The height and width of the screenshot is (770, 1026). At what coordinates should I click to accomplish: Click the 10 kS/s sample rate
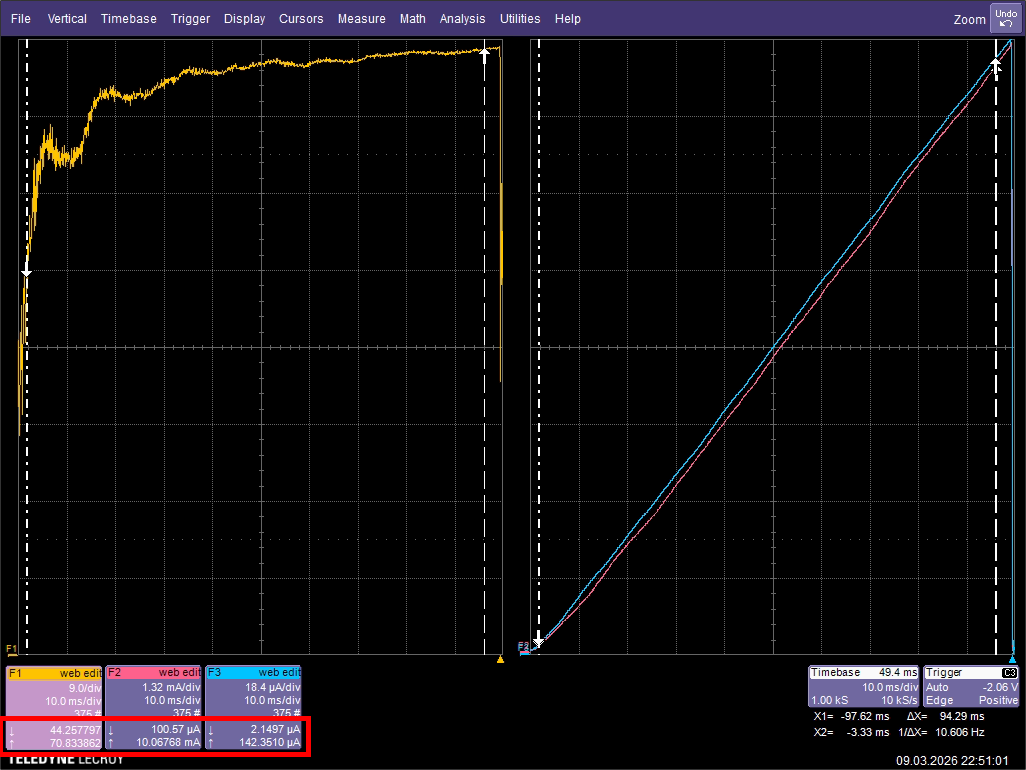point(900,701)
